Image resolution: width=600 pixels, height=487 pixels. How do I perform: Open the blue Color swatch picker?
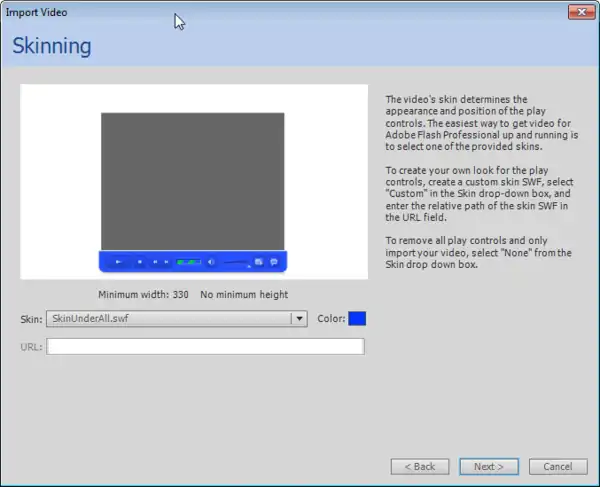pos(357,319)
